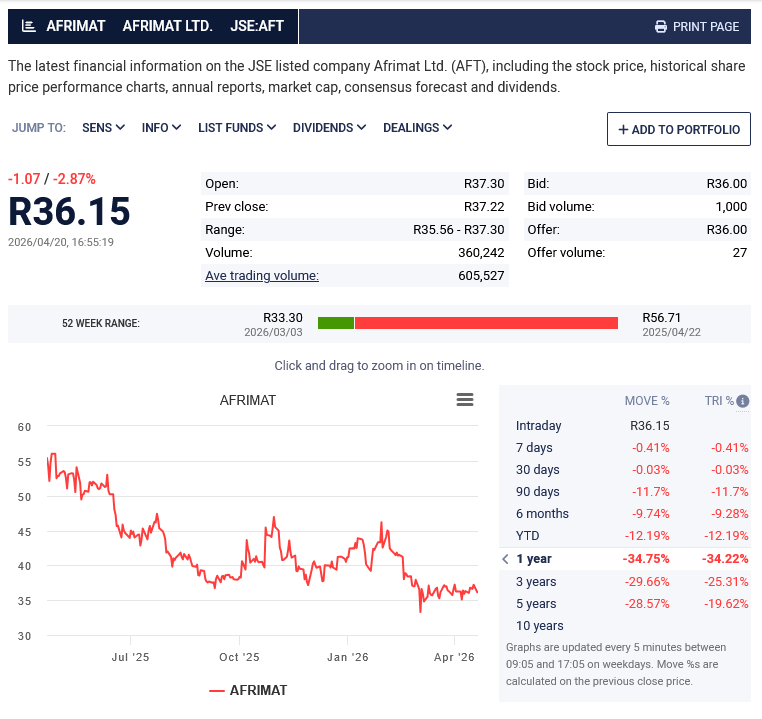Click the Offer volume value 27

point(740,253)
